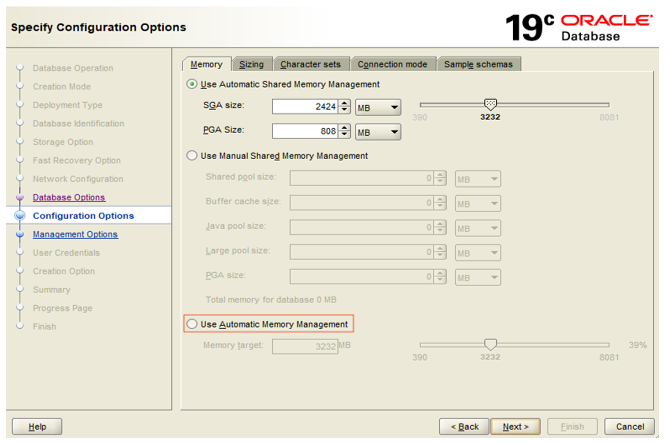Click the Creation Option step
664x443 pixels.
[x=64, y=271]
